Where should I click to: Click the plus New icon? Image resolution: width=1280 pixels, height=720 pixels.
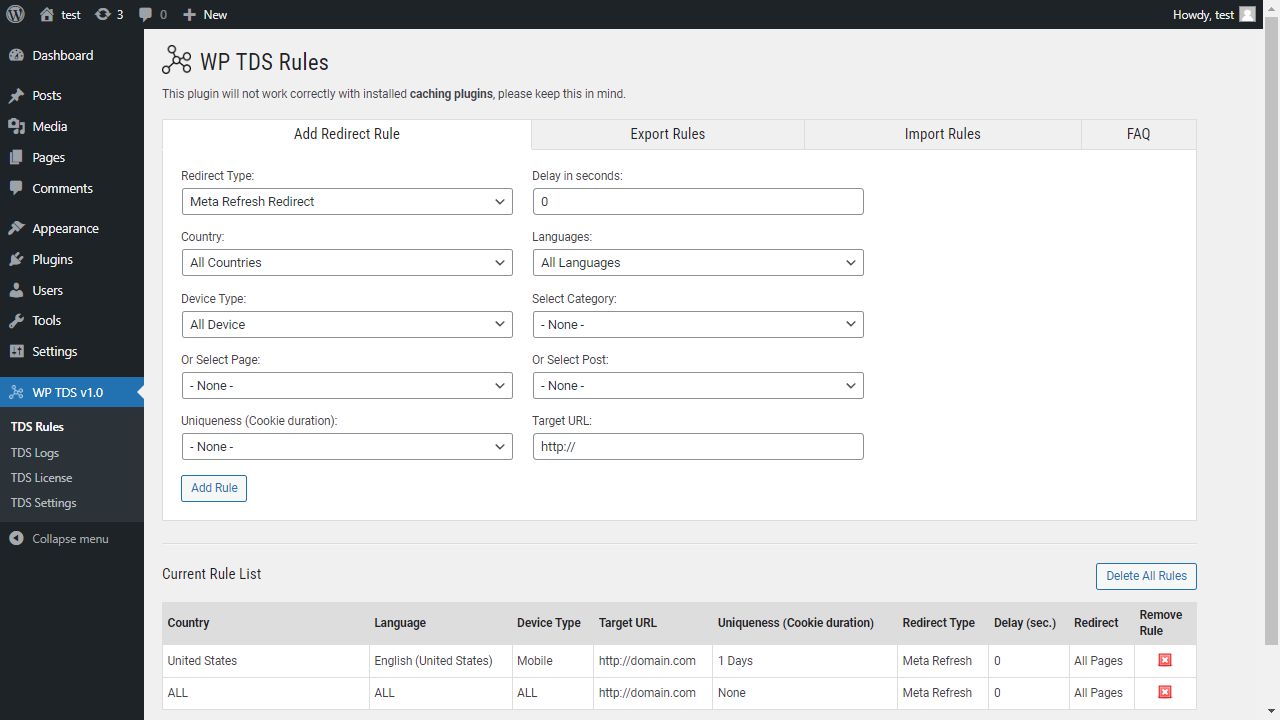(x=189, y=14)
